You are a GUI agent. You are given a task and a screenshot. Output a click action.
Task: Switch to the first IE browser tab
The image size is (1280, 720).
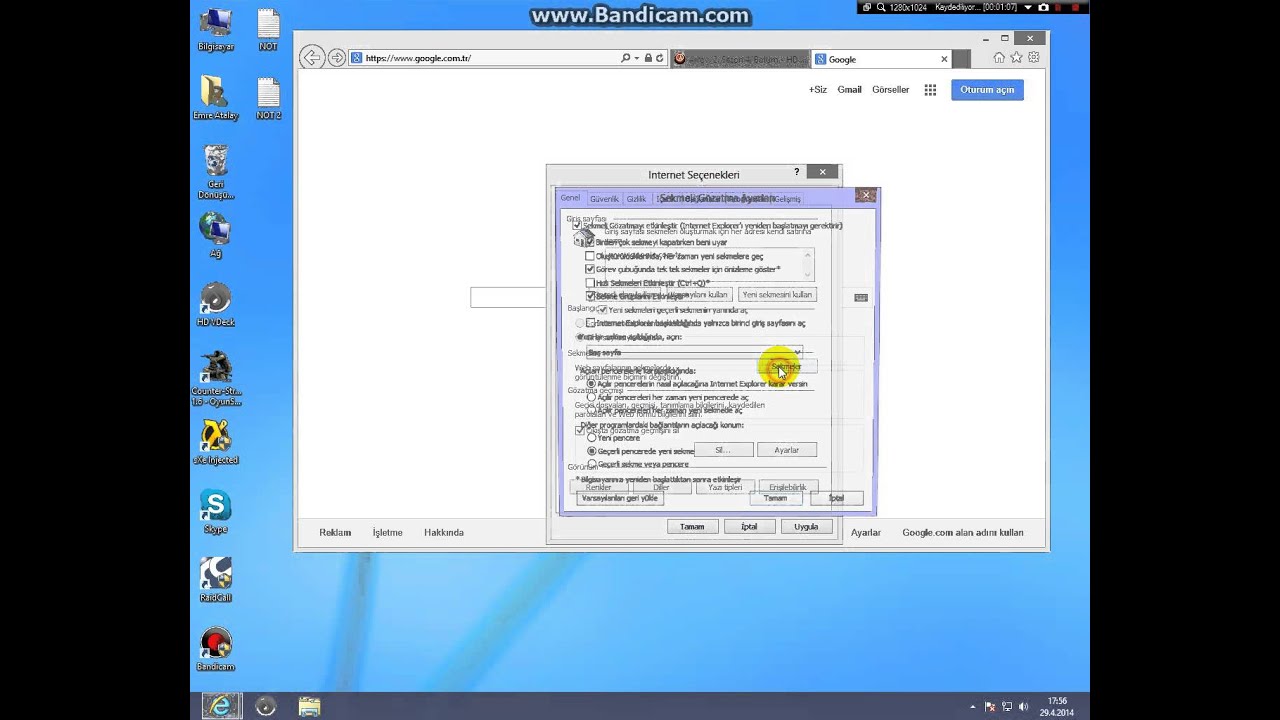(x=739, y=59)
